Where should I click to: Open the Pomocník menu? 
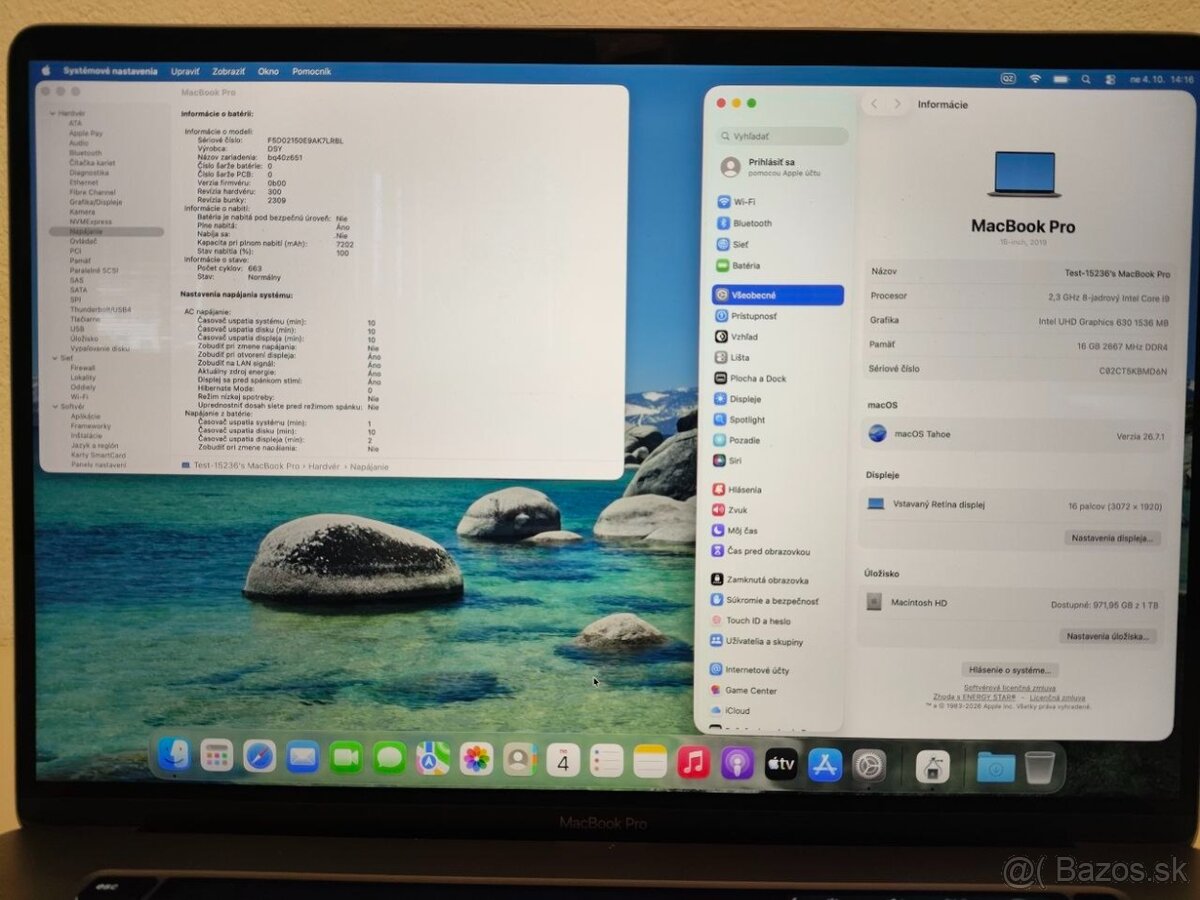[311, 72]
